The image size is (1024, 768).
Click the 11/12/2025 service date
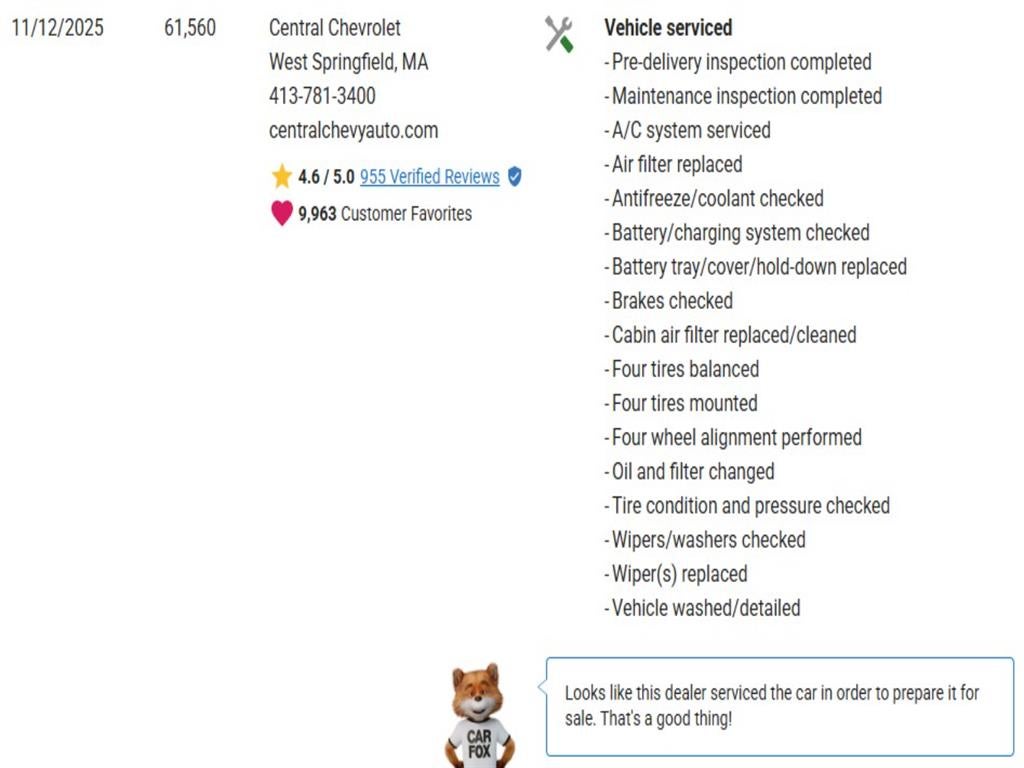(x=57, y=28)
